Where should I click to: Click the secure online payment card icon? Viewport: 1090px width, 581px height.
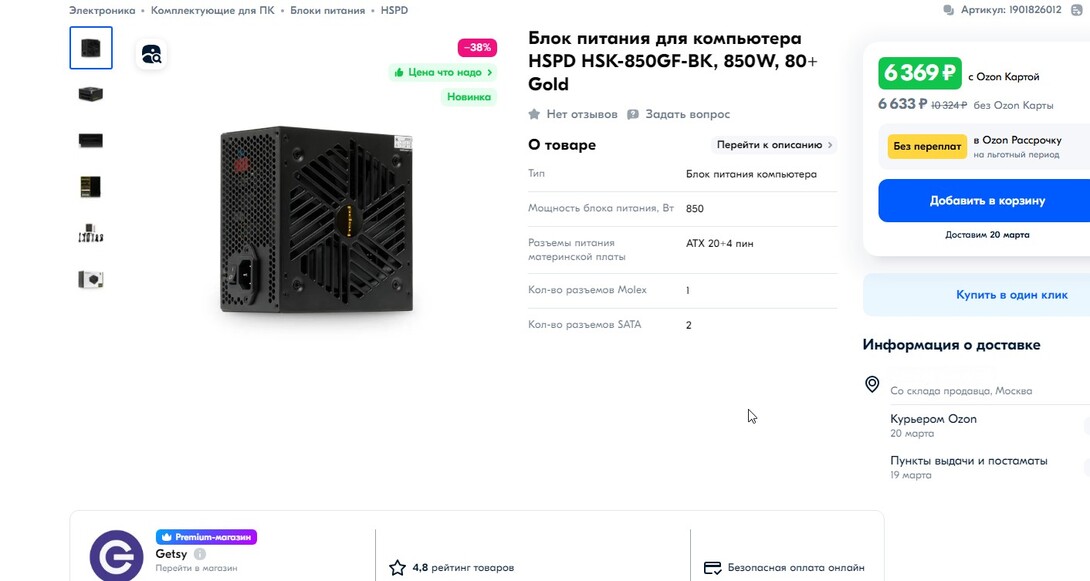pyautogui.click(x=713, y=568)
